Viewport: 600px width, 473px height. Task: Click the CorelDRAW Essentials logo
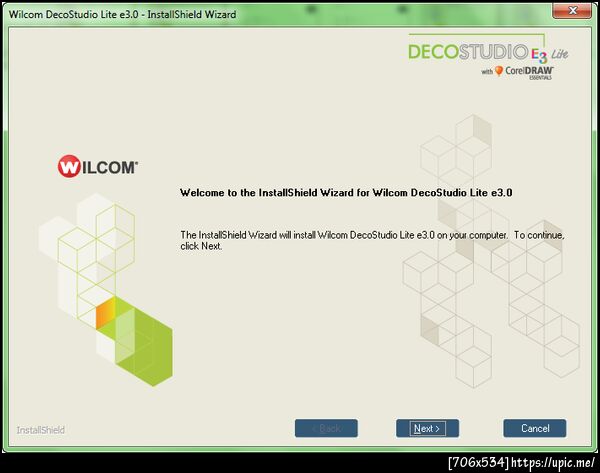click(517, 72)
